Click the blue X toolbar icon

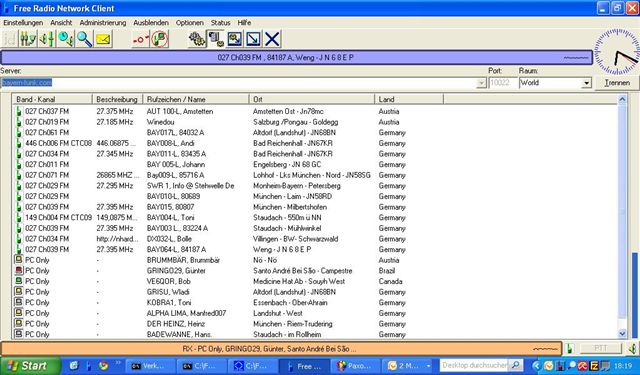272,39
